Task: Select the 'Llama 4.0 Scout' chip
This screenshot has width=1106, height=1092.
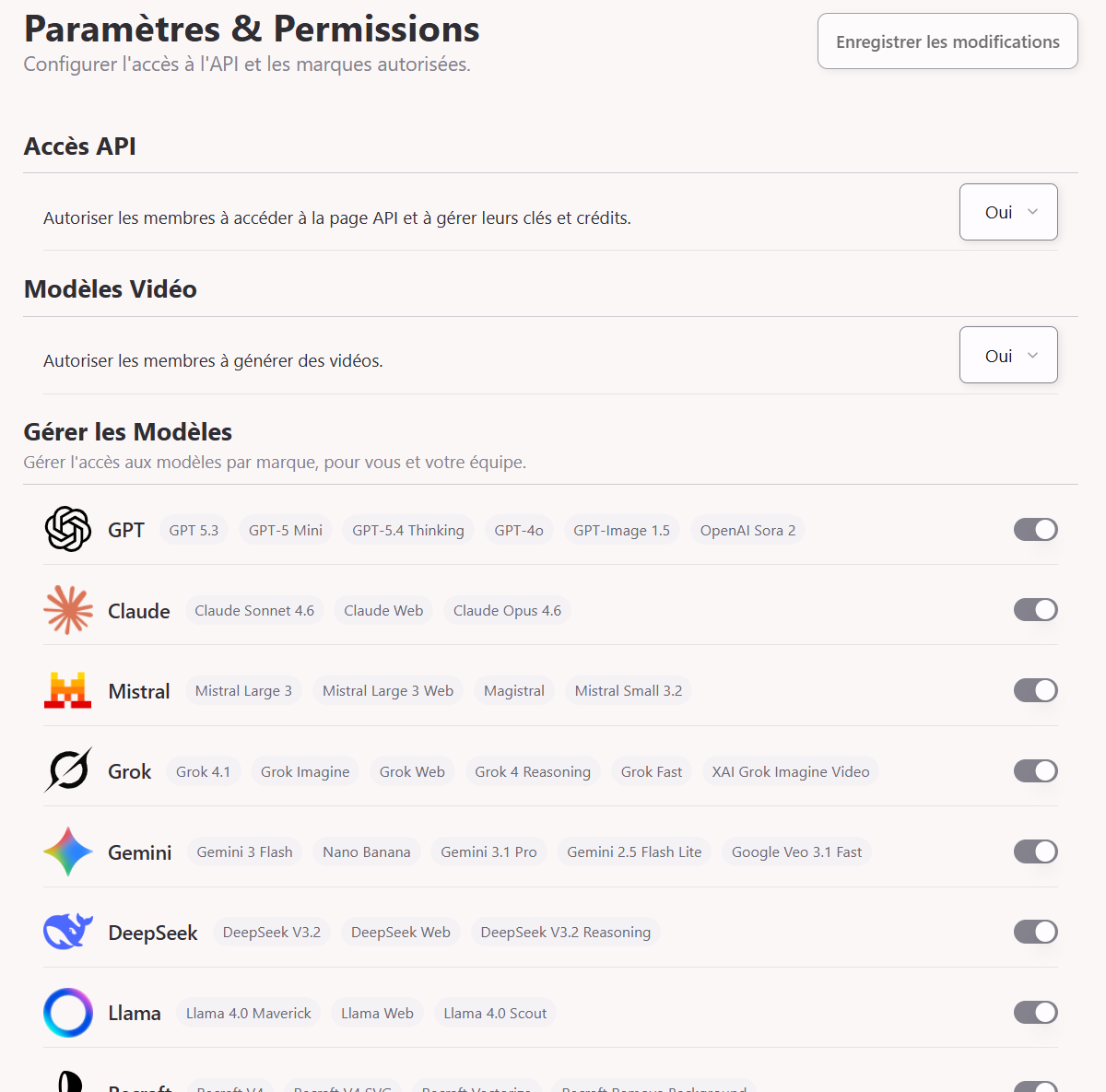Action: (x=495, y=1012)
